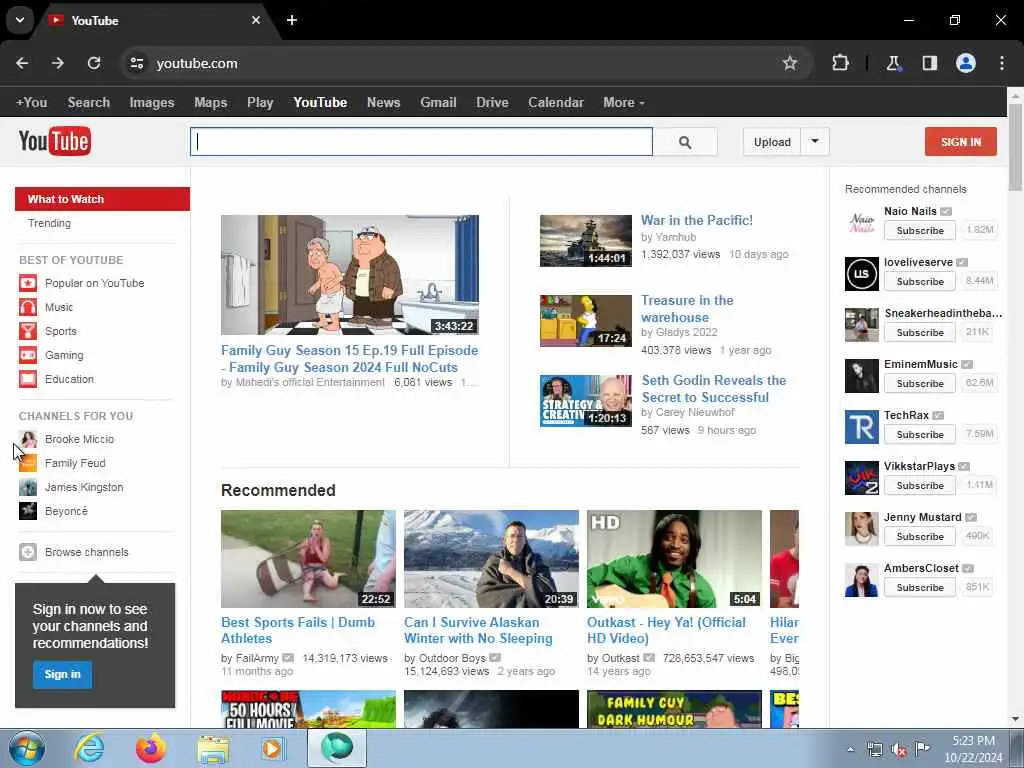The image size is (1024, 768).
Task: Click the YouTube logo
Action: point(55,141)
